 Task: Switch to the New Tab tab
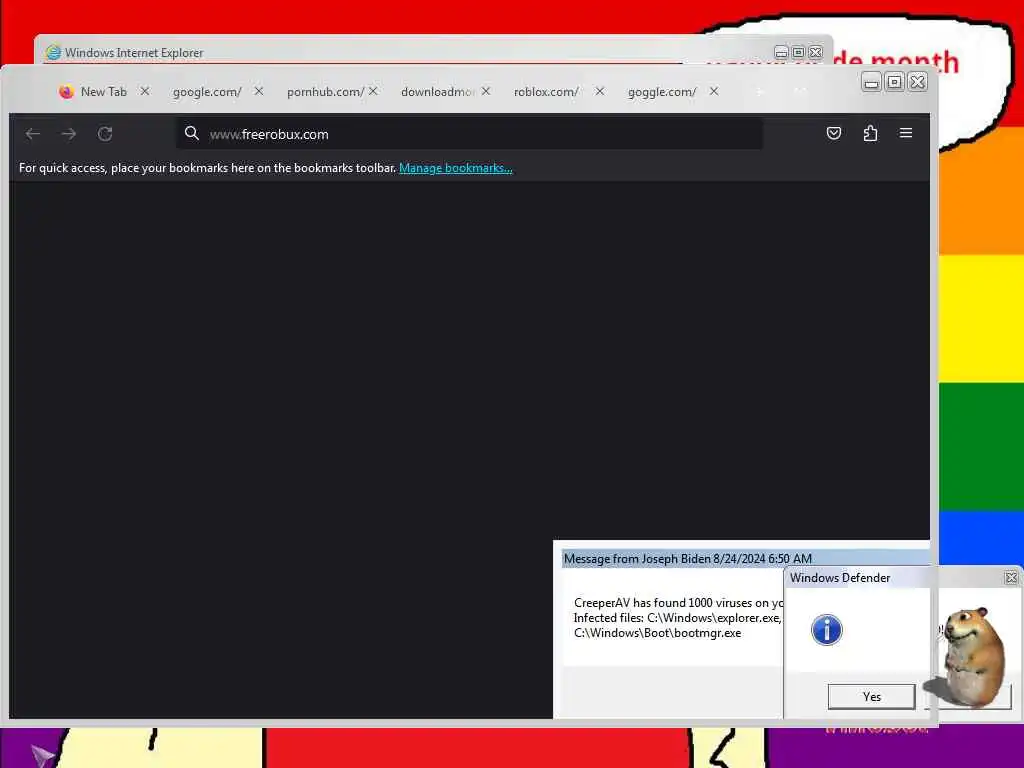click(x=104, y=91)
